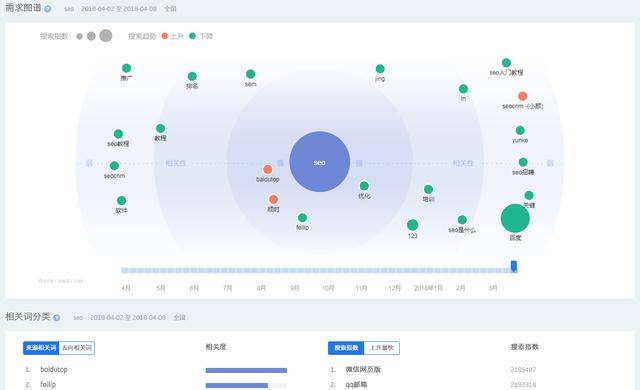Click the largest gray 搜索指数 legend circle

coord(106,35)
